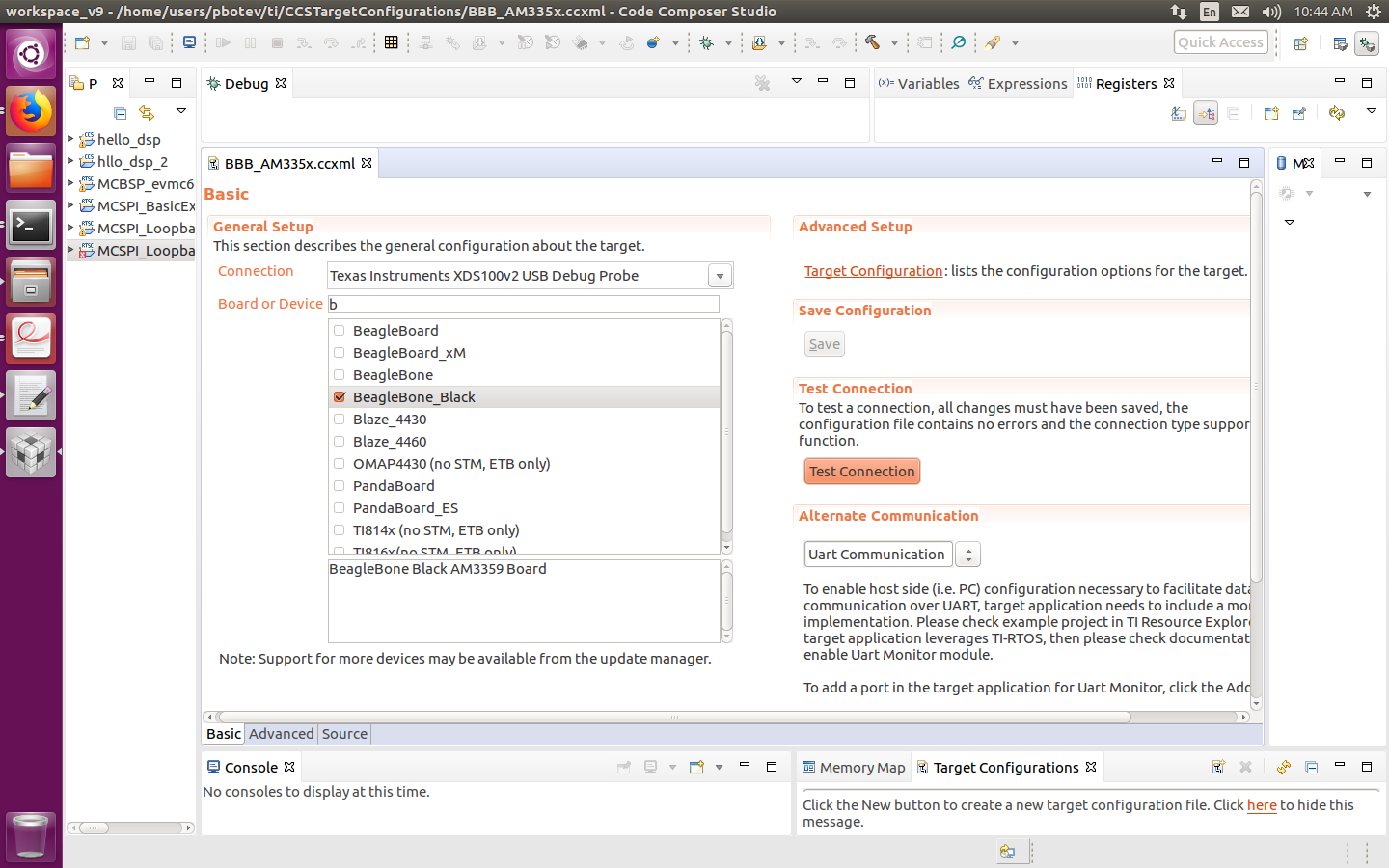Viewport: 1389px width, 868px height.
Task: Check the Blaze_4460 checkbox
Action: click(x=340, y=442)
